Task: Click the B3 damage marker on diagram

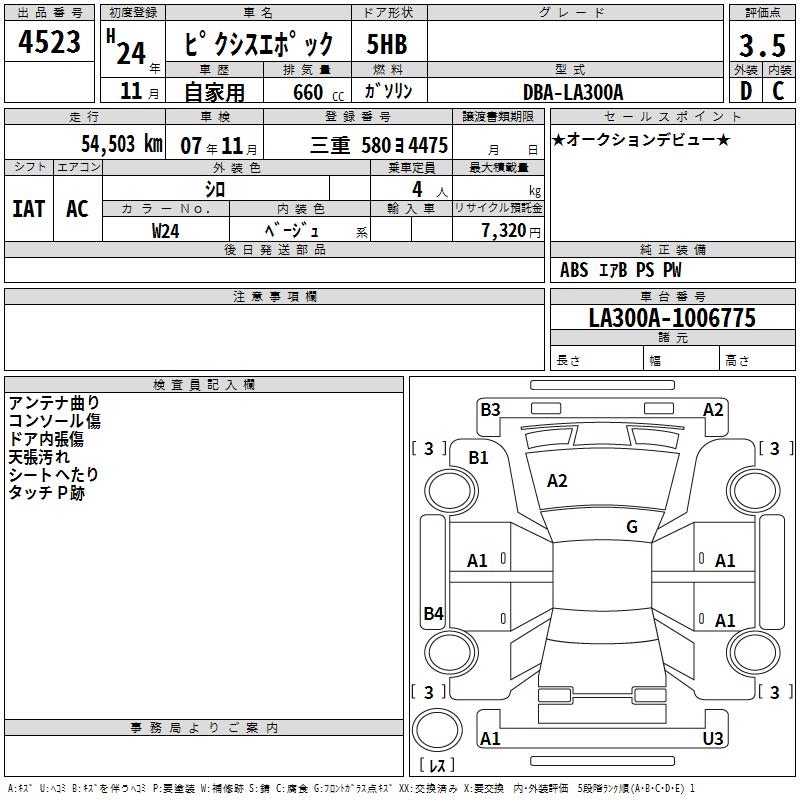Action: tap(490, 409)
